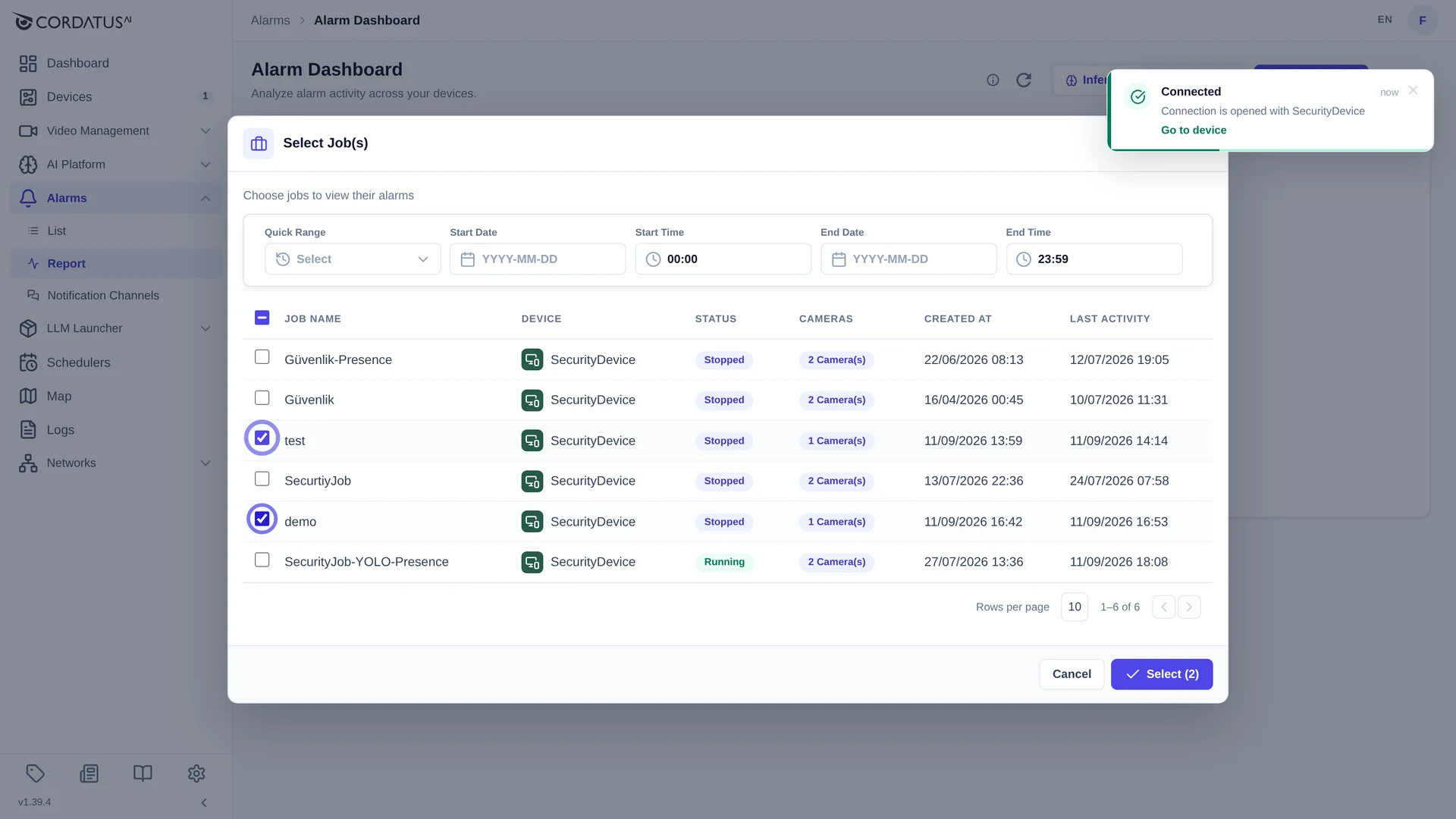Image resolution: width=1456 pixels, height=819 pixels.
Task: Open the Report item under Alarms
Action: point(115,264)
